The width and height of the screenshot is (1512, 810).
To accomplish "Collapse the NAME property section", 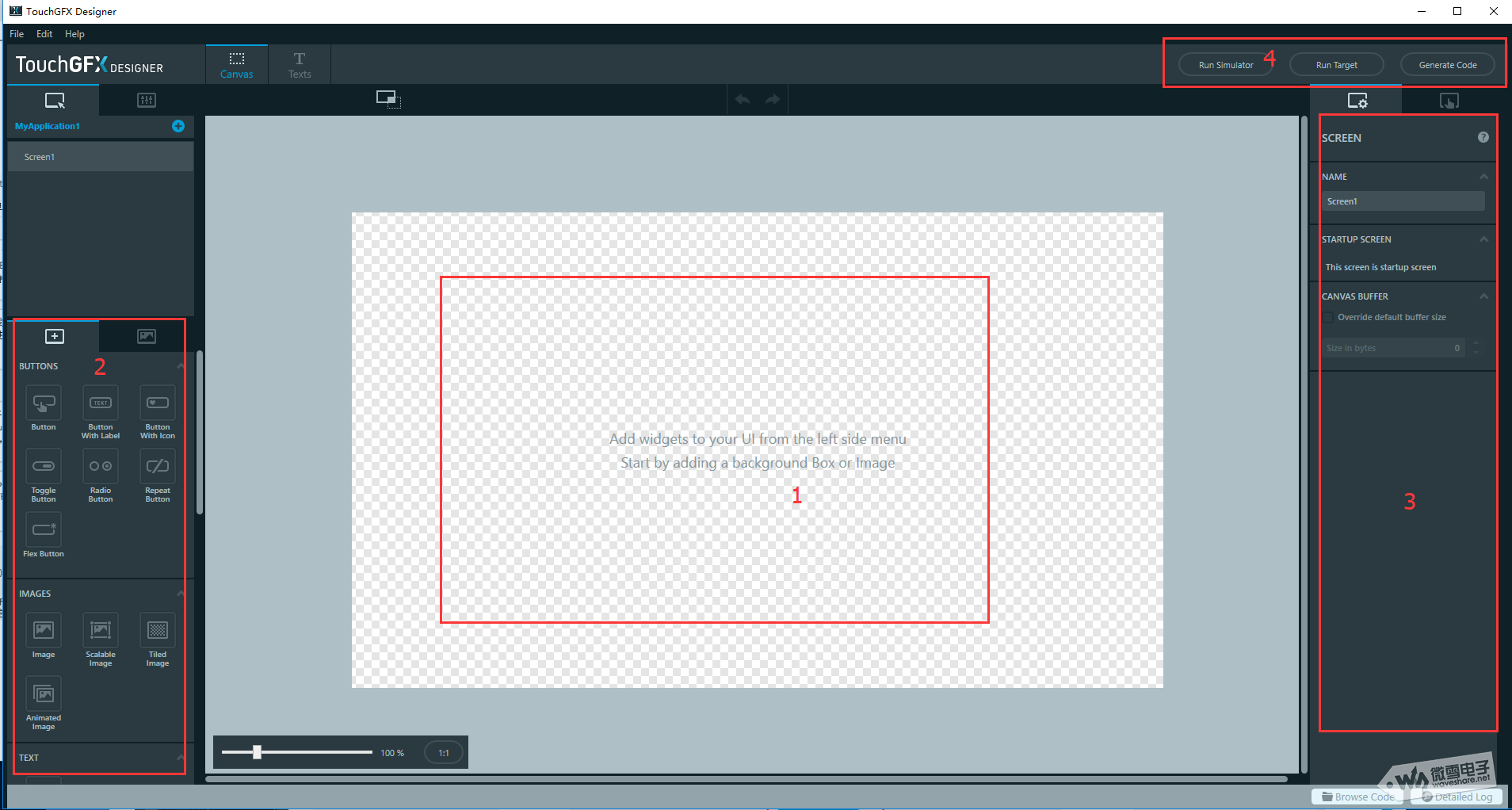I will click(1483, 177).
